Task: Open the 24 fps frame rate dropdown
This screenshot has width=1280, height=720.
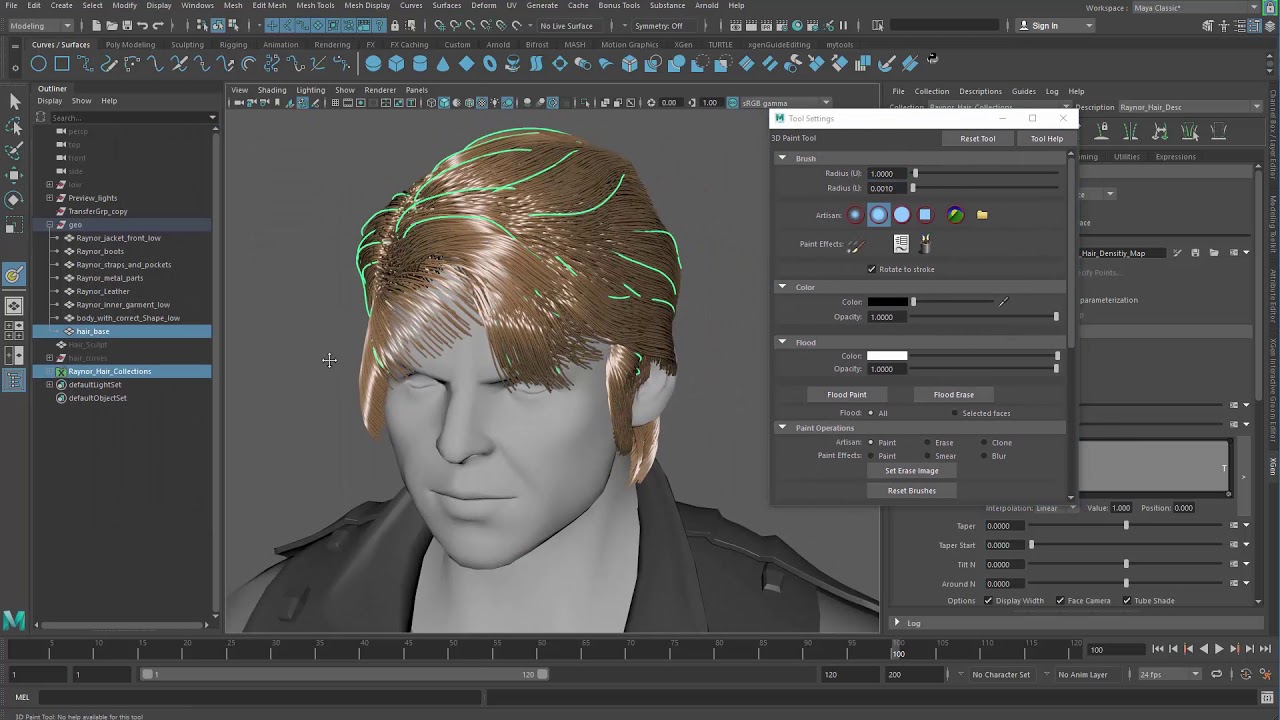Action: coord(1170,674)
